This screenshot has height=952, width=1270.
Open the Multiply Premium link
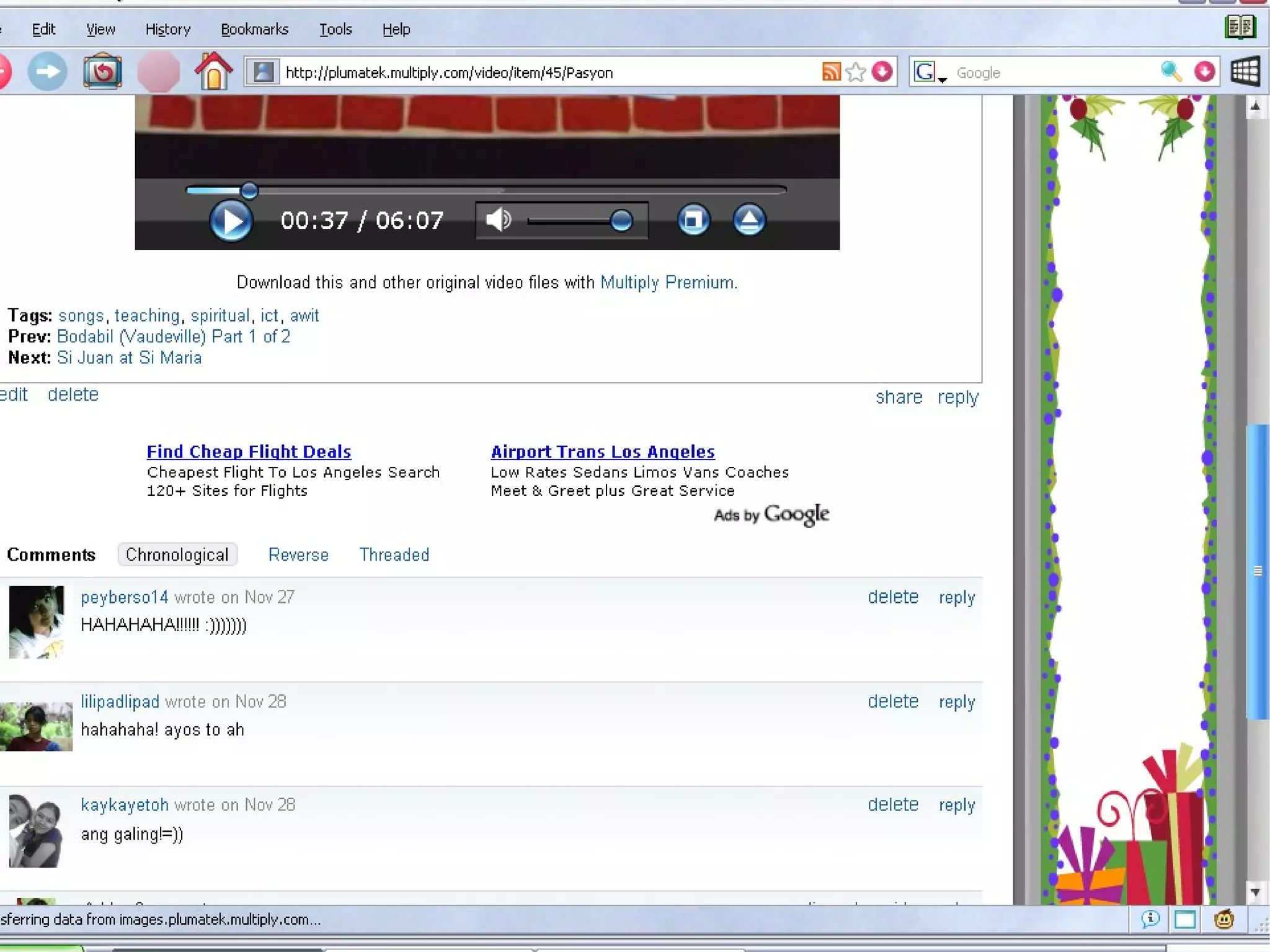[x=668, y=283]
